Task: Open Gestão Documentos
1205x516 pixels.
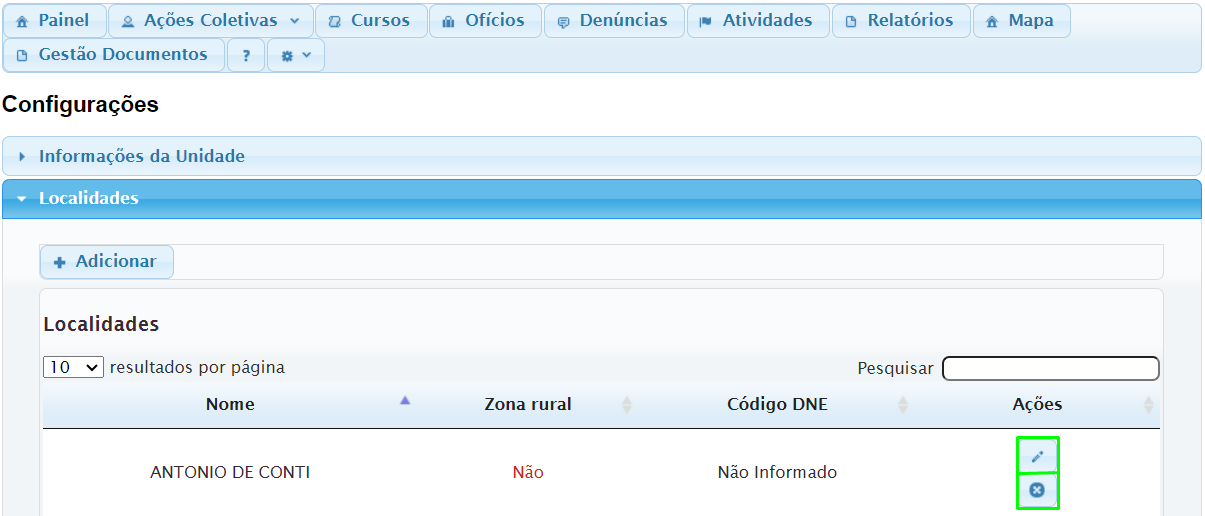Action: [x=114, y=55]
